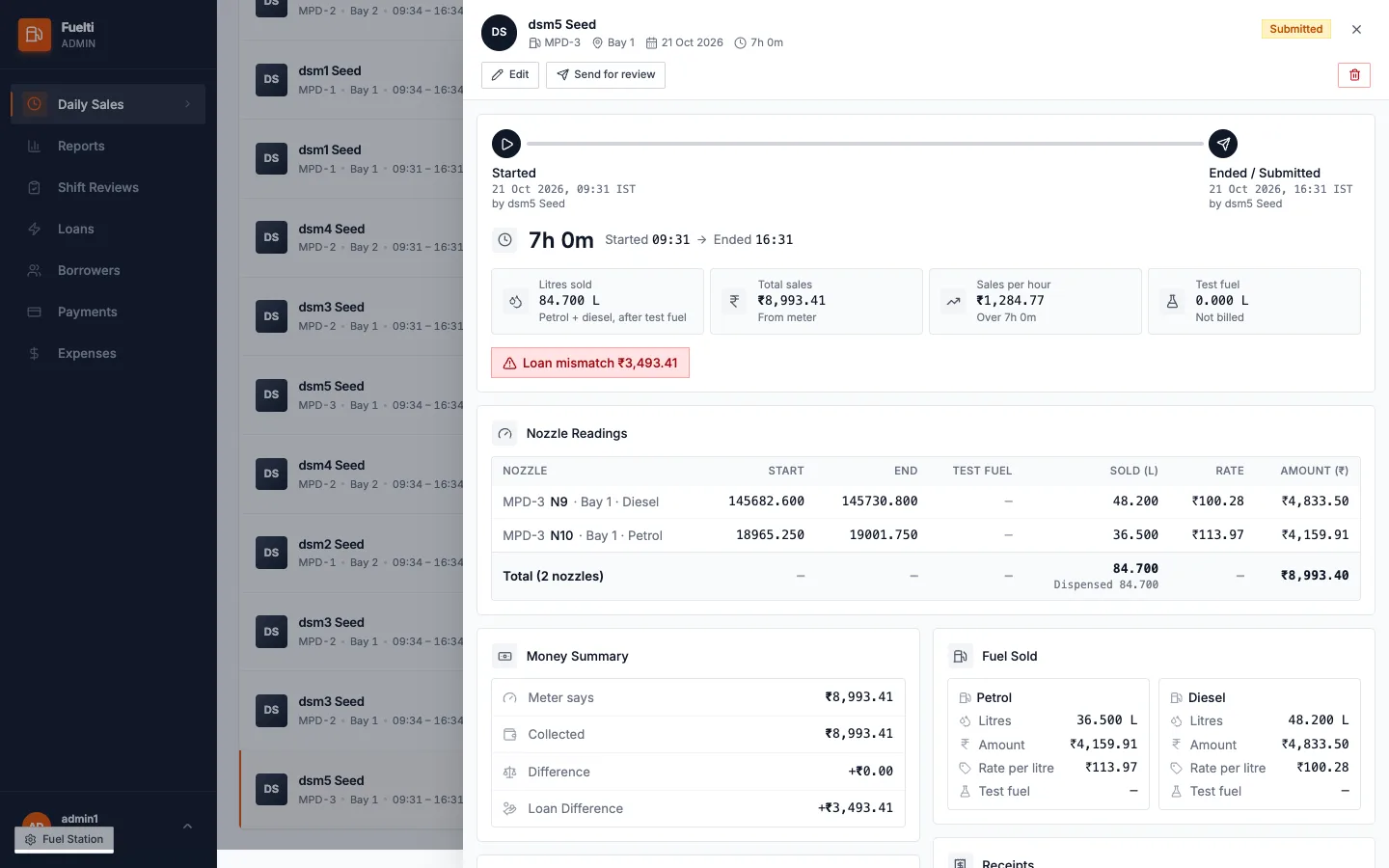This screenshot has width=1389, height=868.
Task: Select the Nozzle N10 Petrol row
Action: click(x=926, y=535)
